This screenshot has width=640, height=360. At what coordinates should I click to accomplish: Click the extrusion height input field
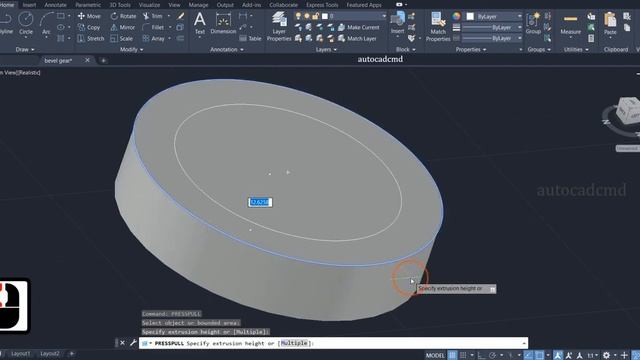pyautogui.click(x=260, y=202)
